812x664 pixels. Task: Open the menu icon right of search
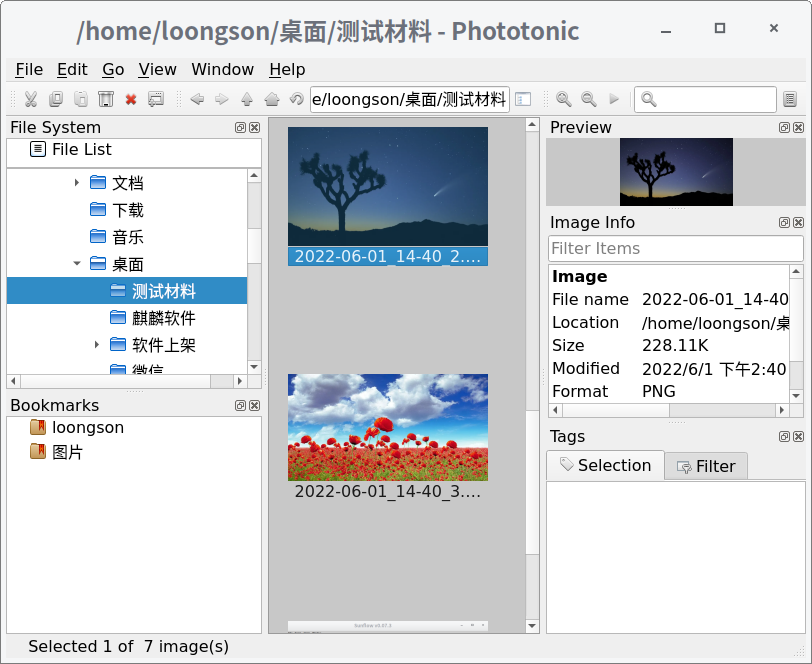(x=790, y=99)
